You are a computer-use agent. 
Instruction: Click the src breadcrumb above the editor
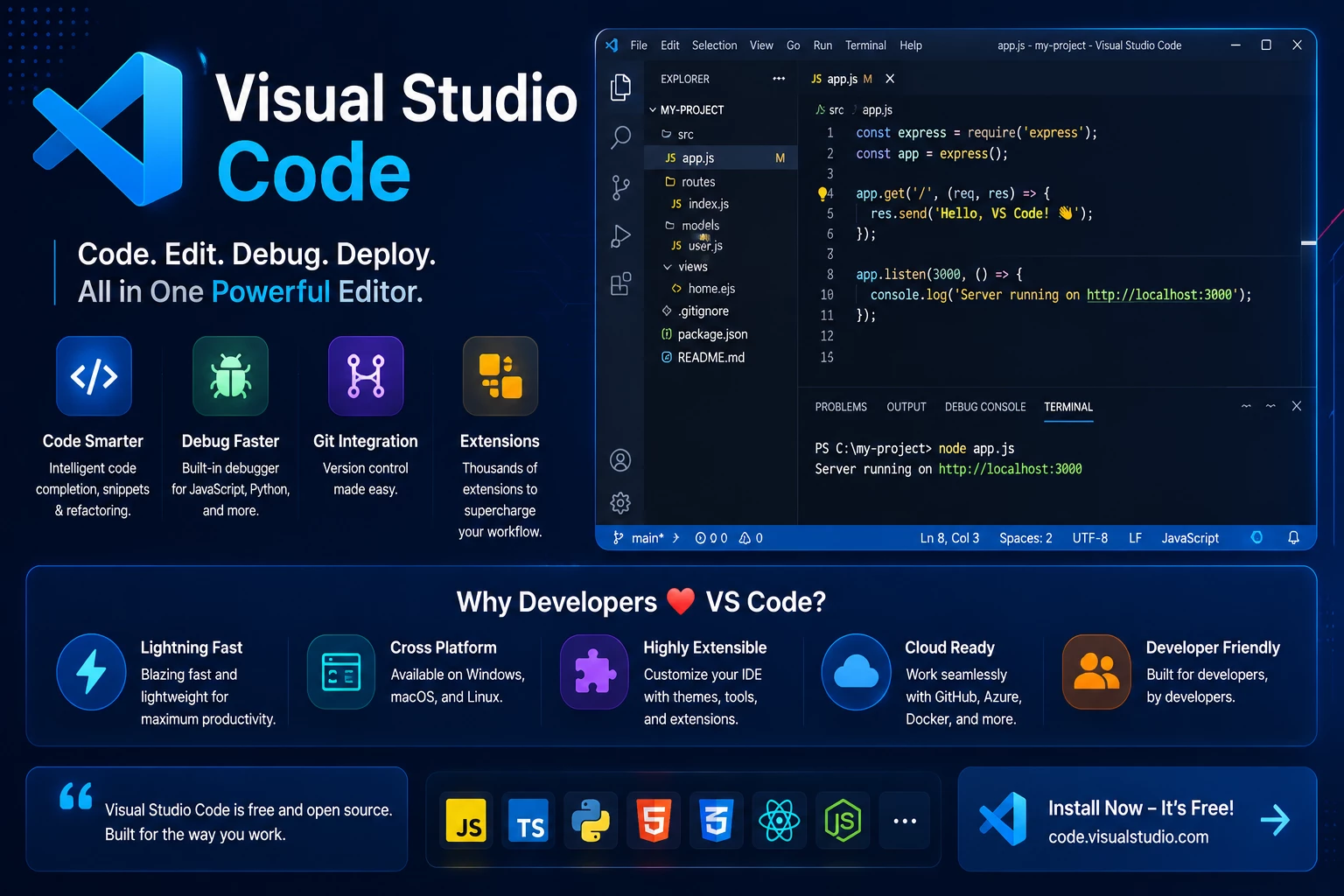830,110
